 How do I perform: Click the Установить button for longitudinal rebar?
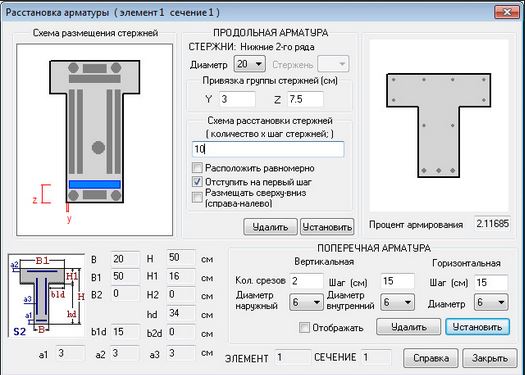tap(327, 227)
